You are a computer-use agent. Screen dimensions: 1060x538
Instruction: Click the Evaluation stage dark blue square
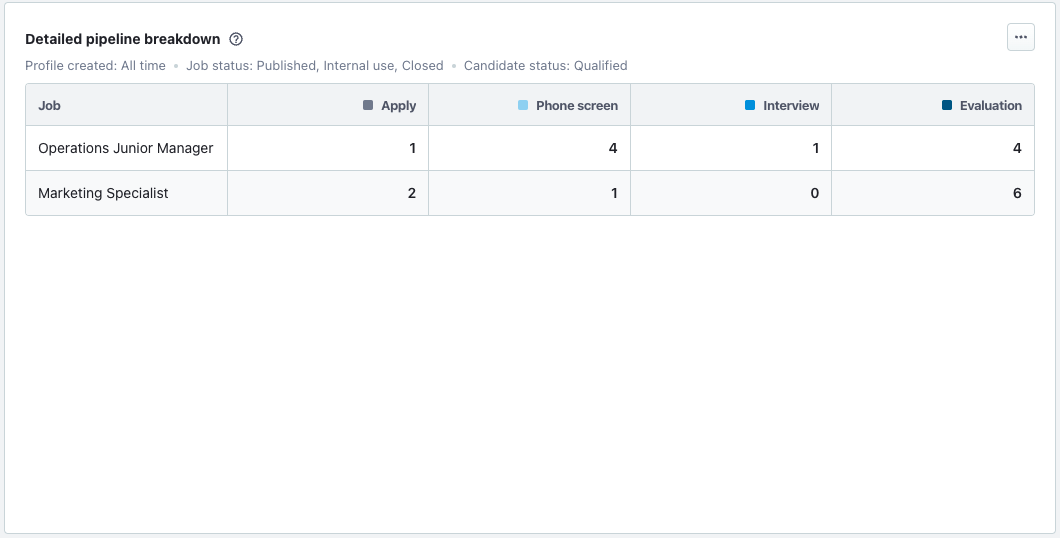coord(947,105)
